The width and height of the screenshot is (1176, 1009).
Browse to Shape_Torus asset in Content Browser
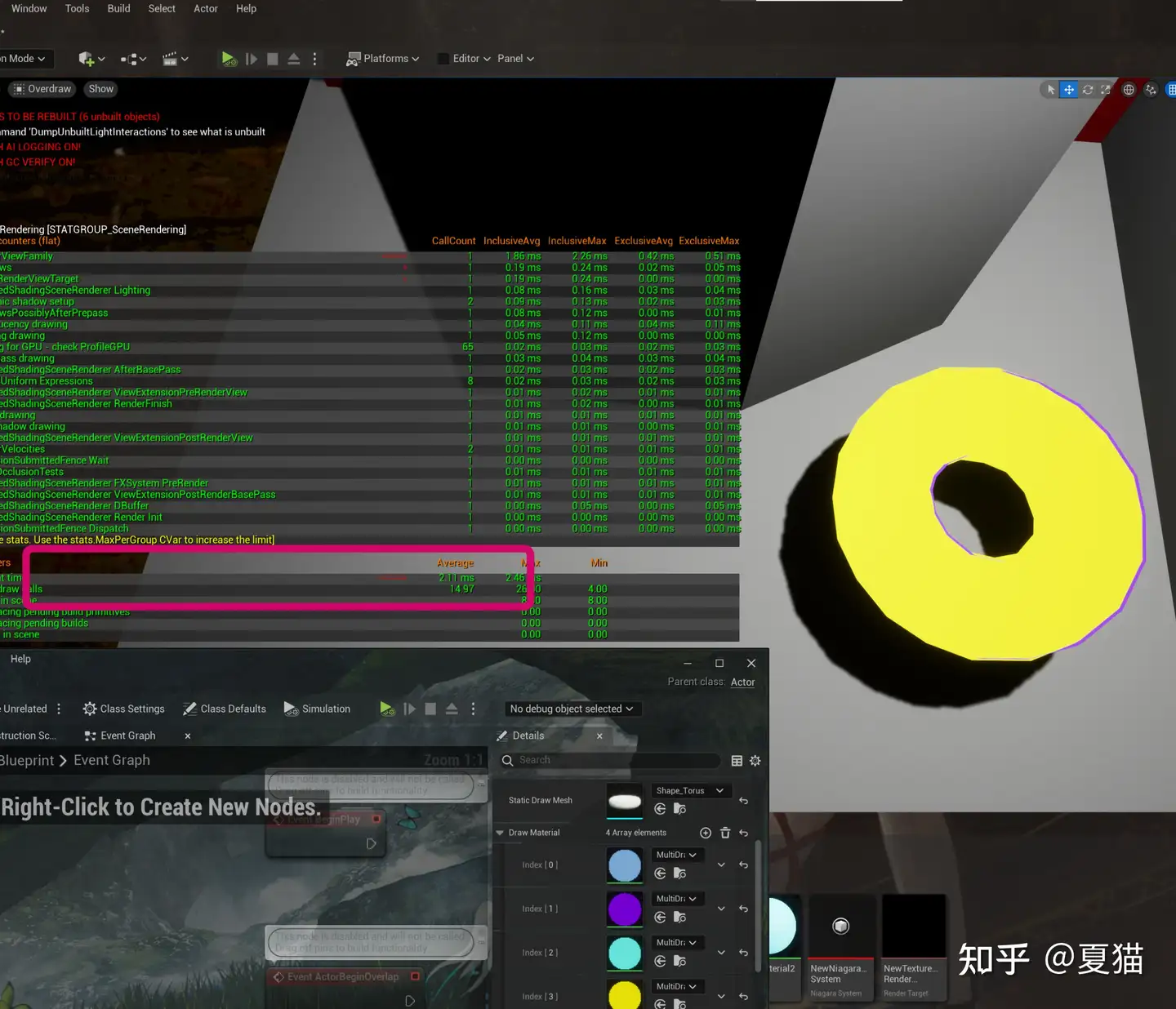pos(679,809)
